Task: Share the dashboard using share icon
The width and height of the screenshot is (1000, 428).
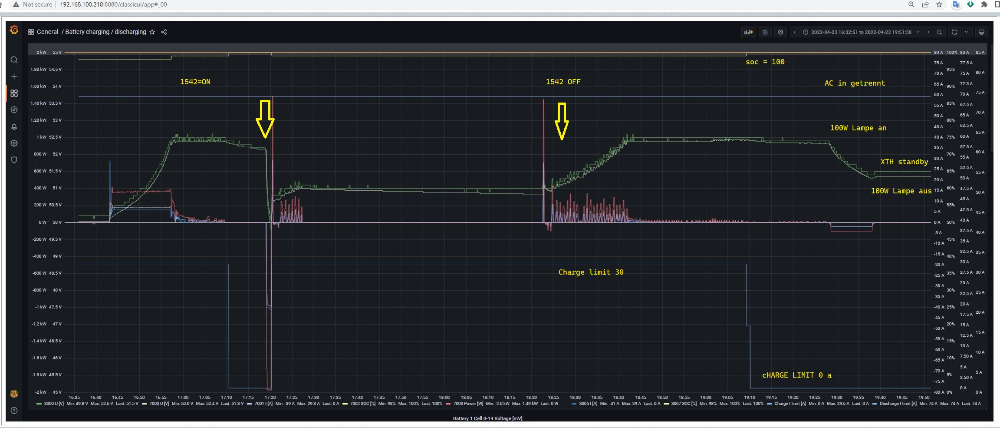Action: click(163, 32)
